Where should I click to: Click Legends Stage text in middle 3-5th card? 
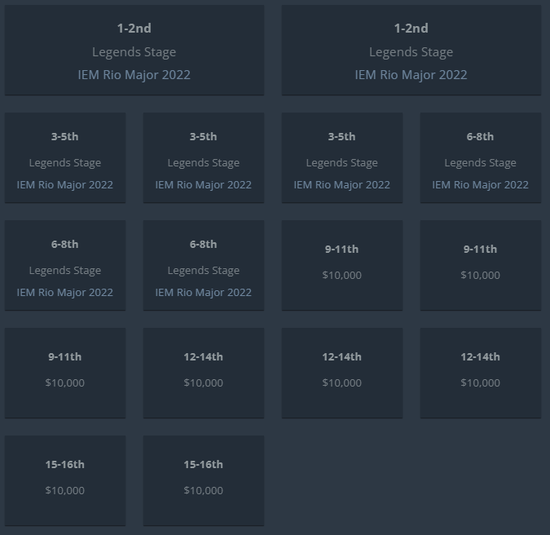pos(203,163)
